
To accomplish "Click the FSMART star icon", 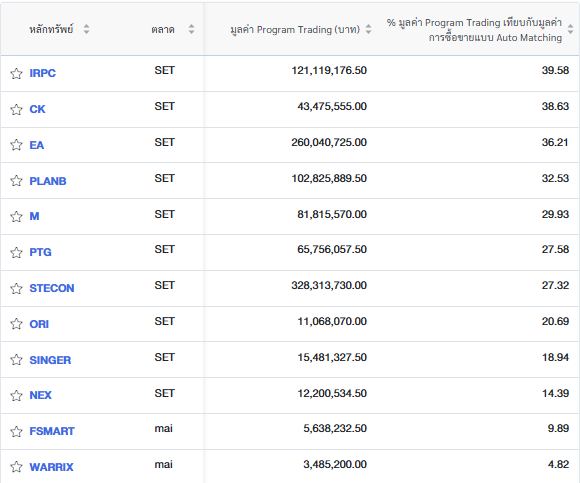I will 16,432.
